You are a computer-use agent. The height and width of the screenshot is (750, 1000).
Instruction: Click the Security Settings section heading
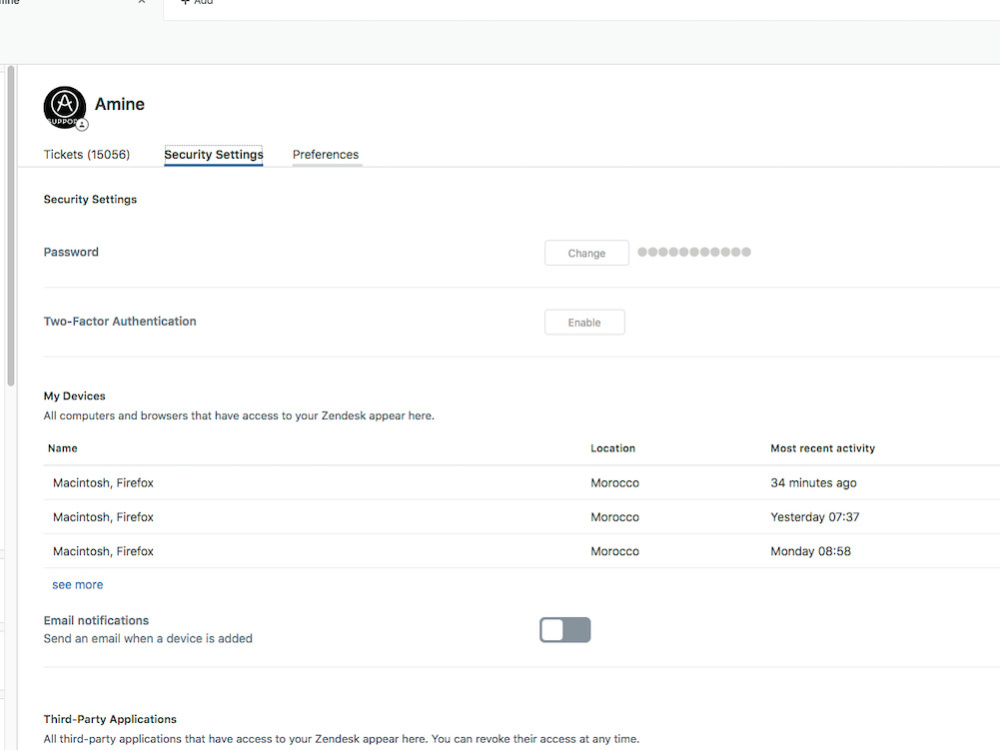click(90, 200)
